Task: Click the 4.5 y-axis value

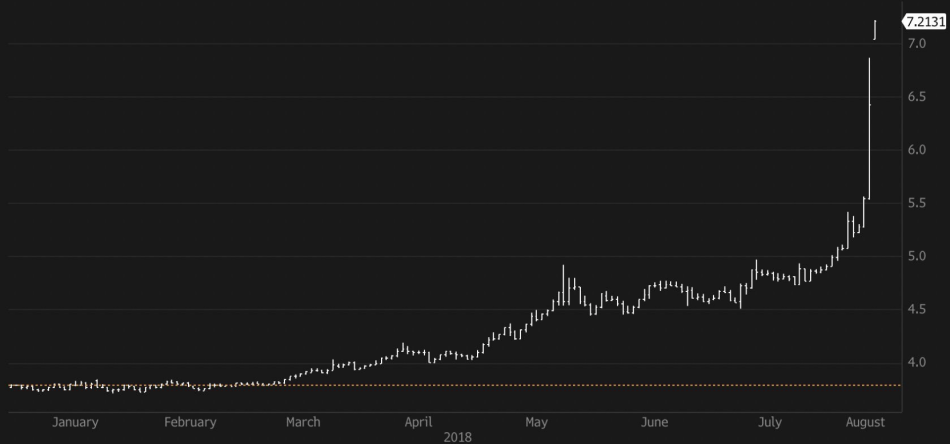Action: (x=916, y=310)
